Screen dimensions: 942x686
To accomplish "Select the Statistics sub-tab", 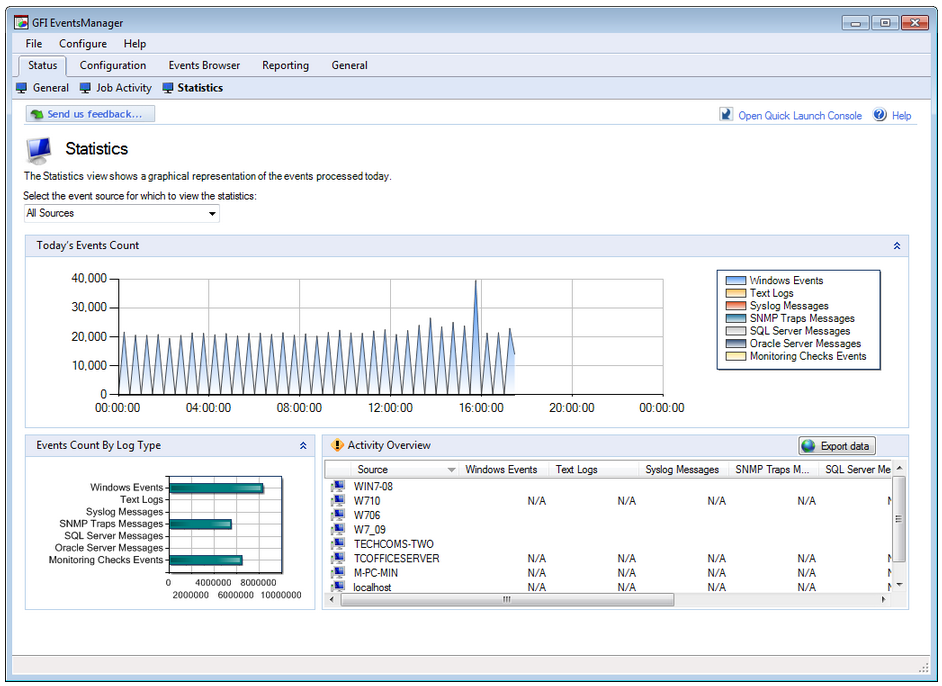I will pyautogui.click(x=200, y=88).
